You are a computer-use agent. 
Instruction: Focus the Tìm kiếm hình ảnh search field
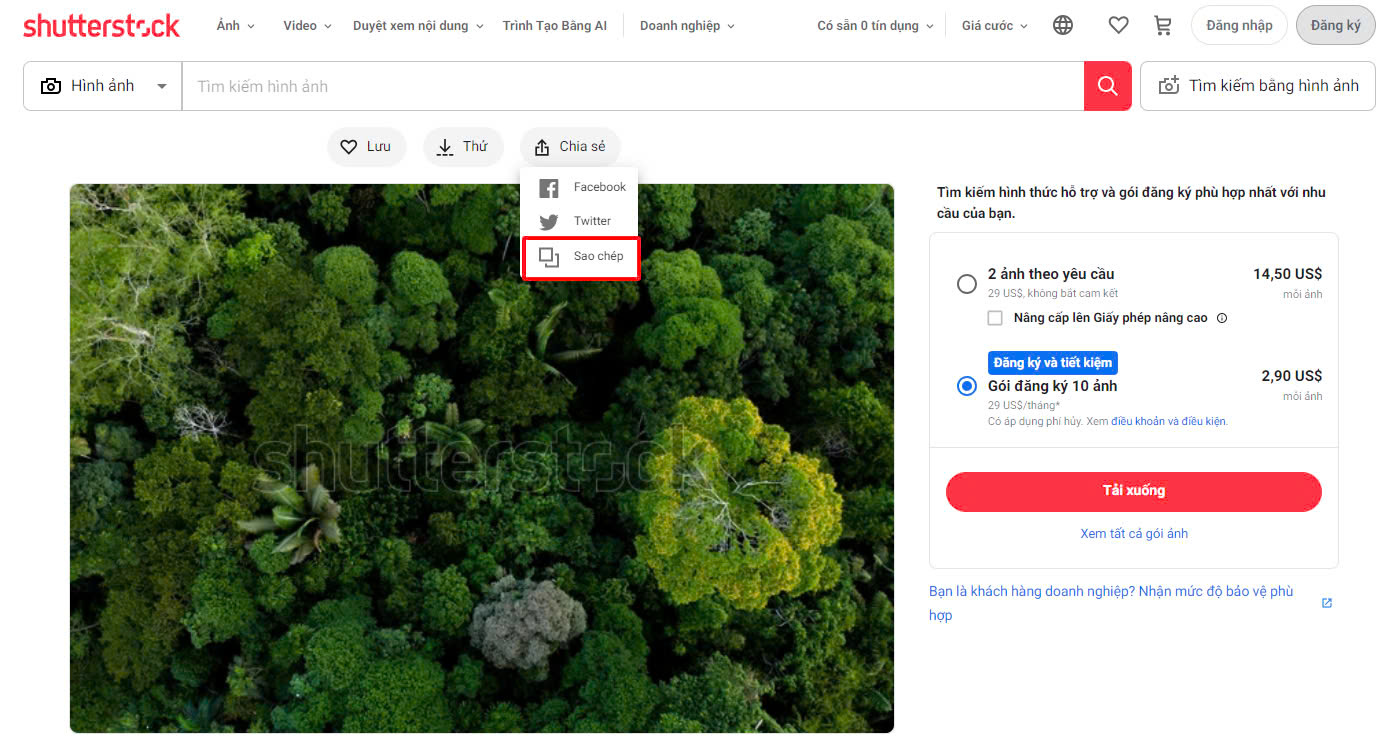point(632,86)
